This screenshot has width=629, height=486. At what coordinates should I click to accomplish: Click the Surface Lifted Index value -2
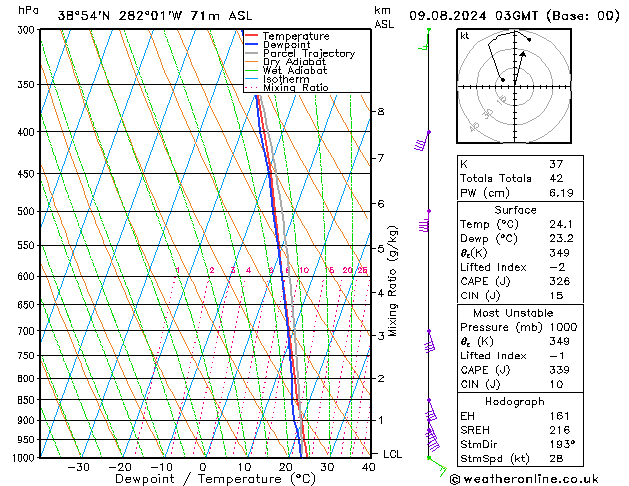[557, 267]
